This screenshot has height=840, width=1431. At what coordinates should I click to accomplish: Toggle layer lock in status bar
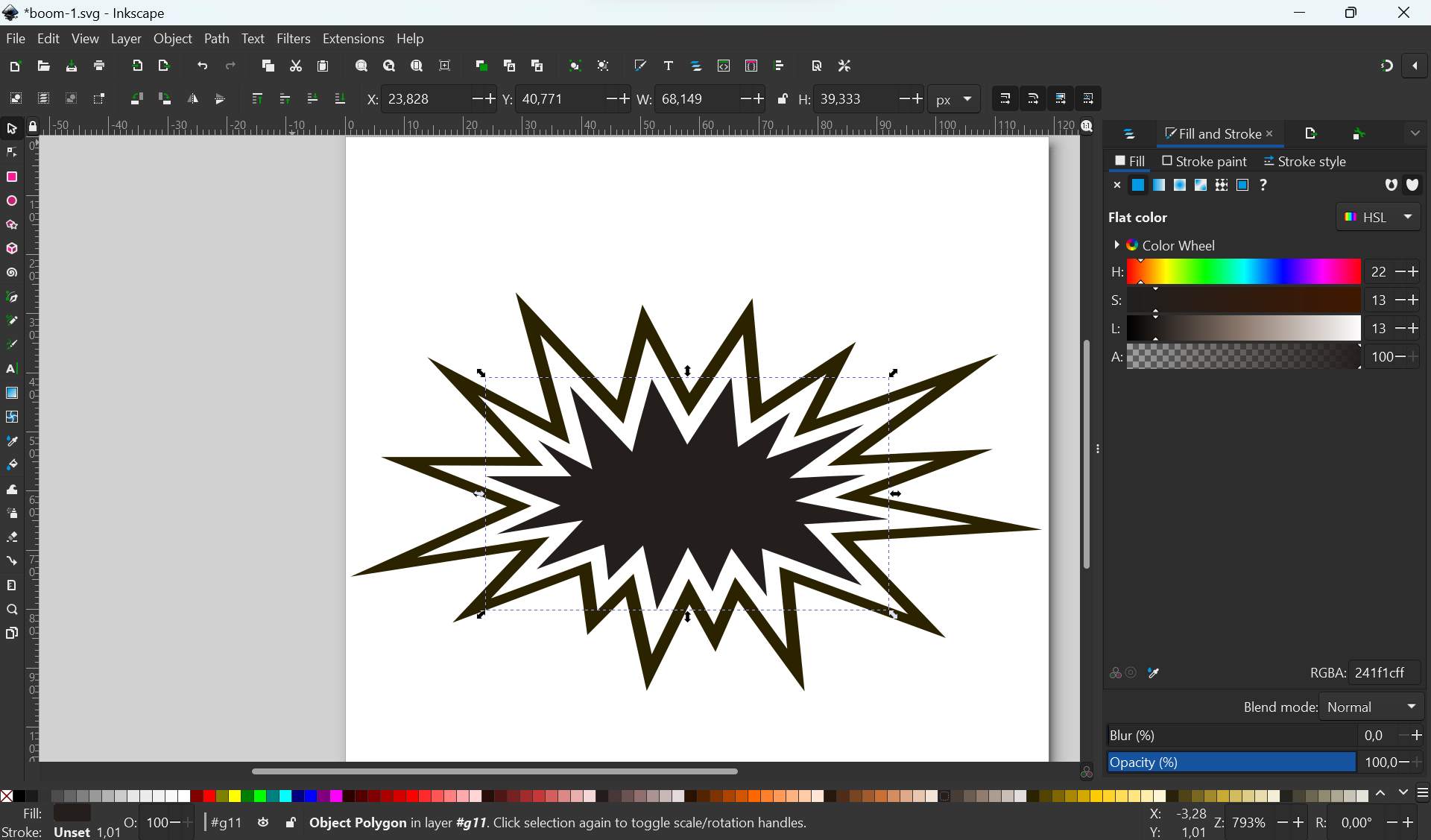tap(291, 823)
